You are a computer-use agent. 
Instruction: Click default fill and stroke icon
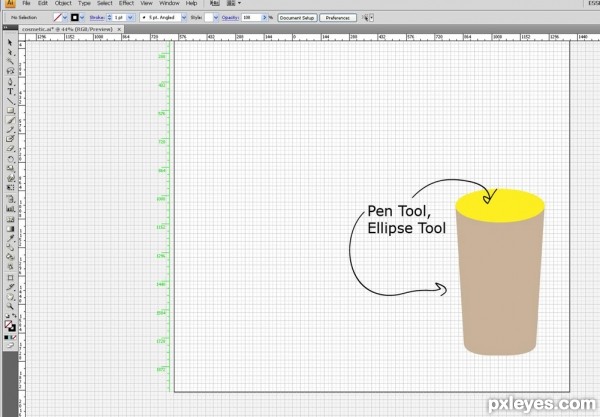click(x=7, y=316)
